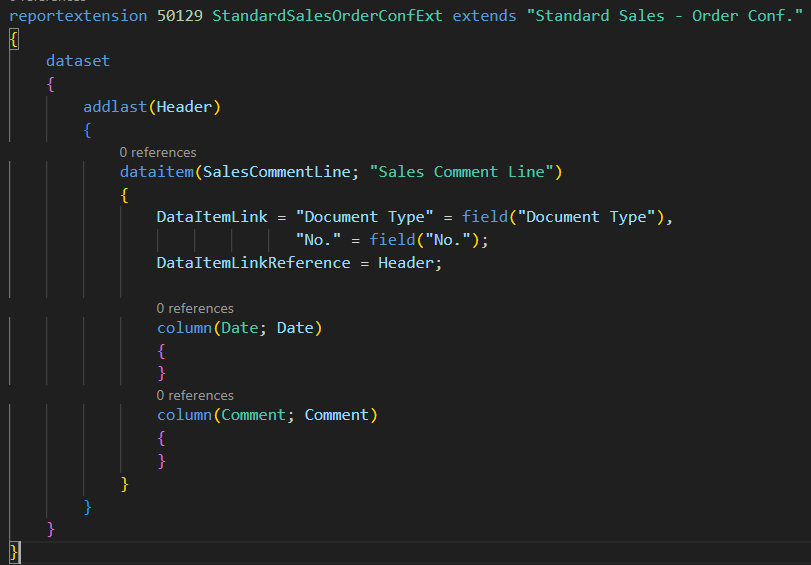Click the DataItemLinkReference property name
The image size is (811, 565).
point(253,263)
